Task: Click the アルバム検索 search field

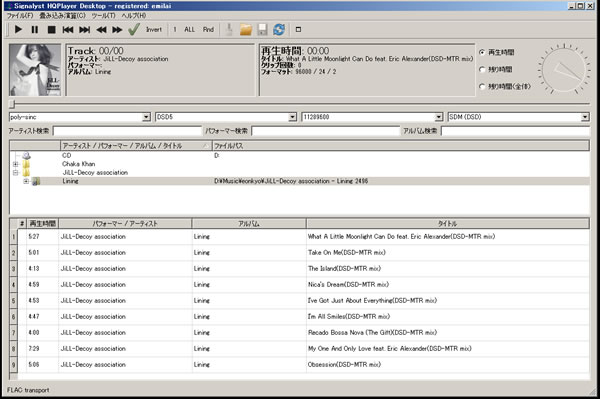Action: [x=515, y=131]
